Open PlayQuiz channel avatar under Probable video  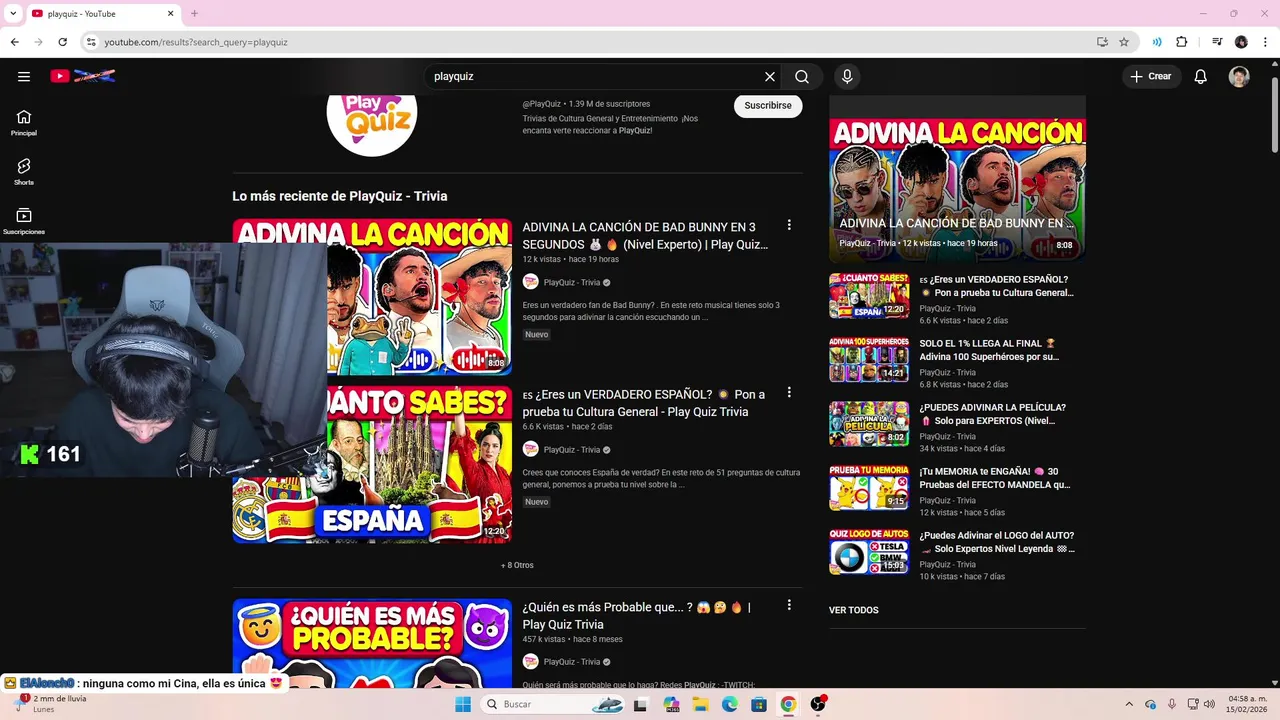pyautogui.click(x=531, y=661)
